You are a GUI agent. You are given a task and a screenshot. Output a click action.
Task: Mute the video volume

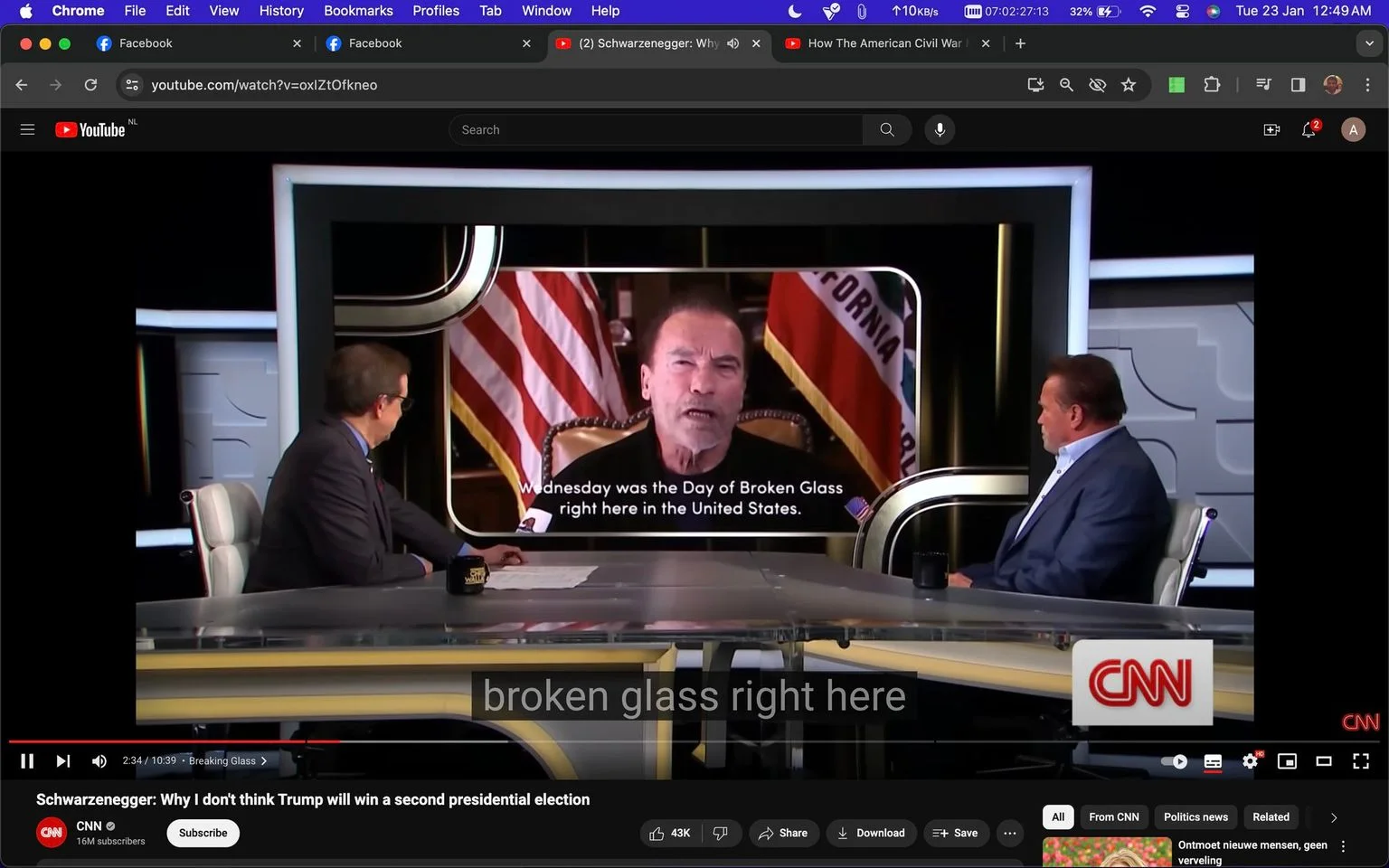[99, 761]
